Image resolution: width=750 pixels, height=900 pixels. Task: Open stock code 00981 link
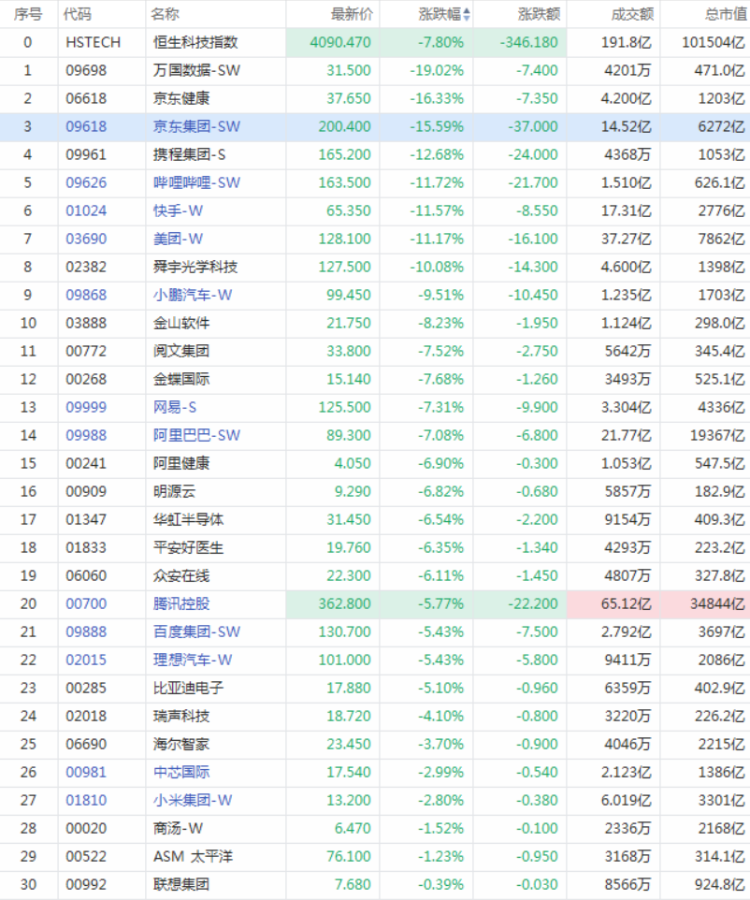(x=86, y=772)
